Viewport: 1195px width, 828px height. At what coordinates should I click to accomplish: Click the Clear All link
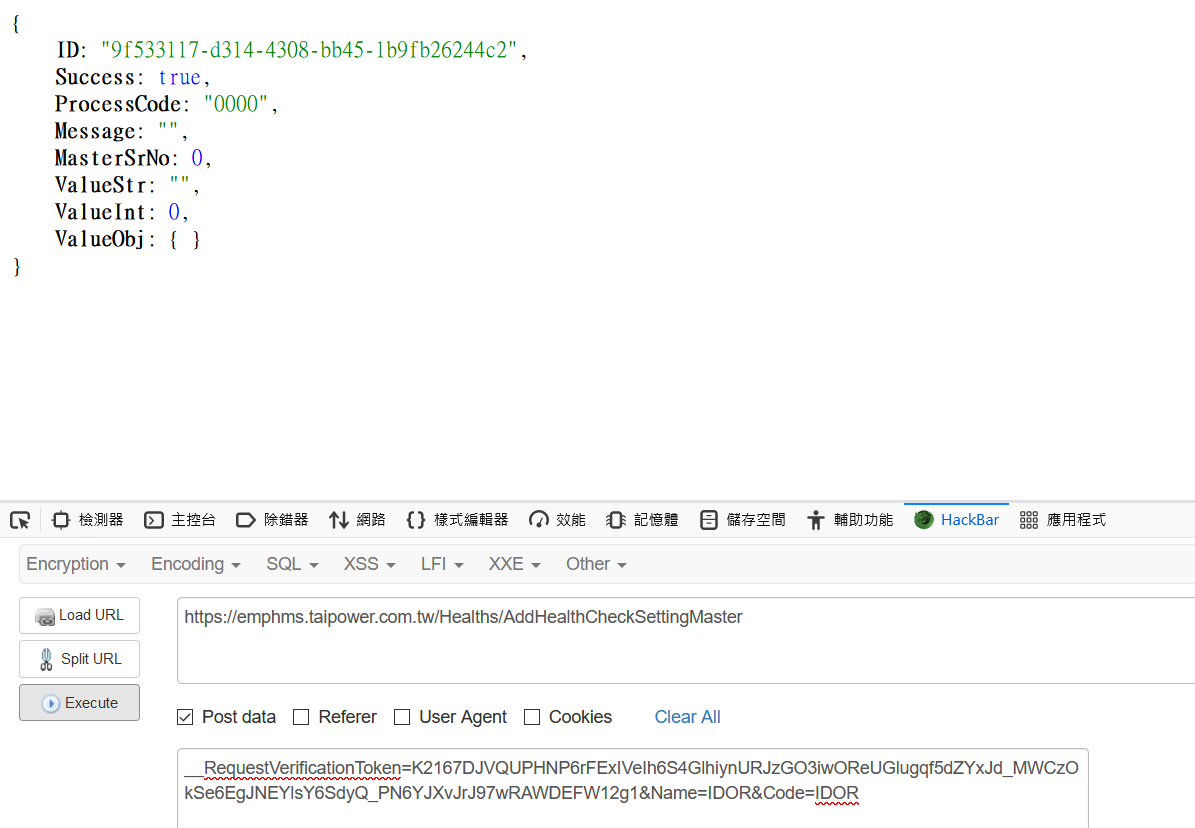[687, 717]
